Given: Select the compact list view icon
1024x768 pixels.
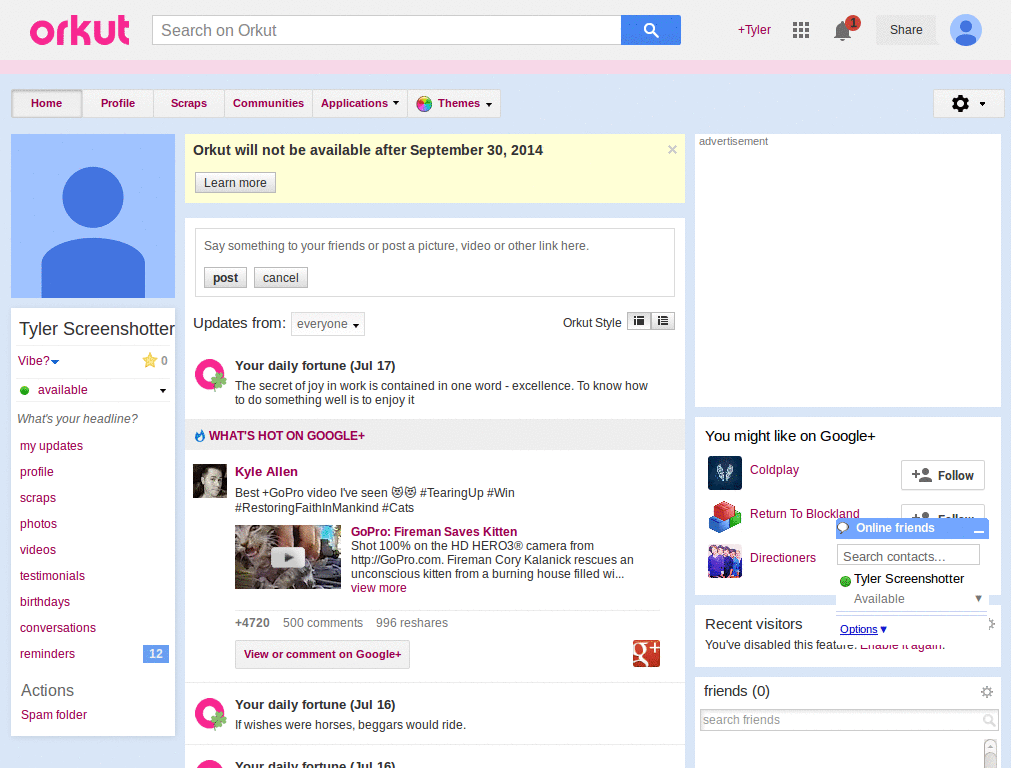Looking at the screenshot, I should (639, 321).
